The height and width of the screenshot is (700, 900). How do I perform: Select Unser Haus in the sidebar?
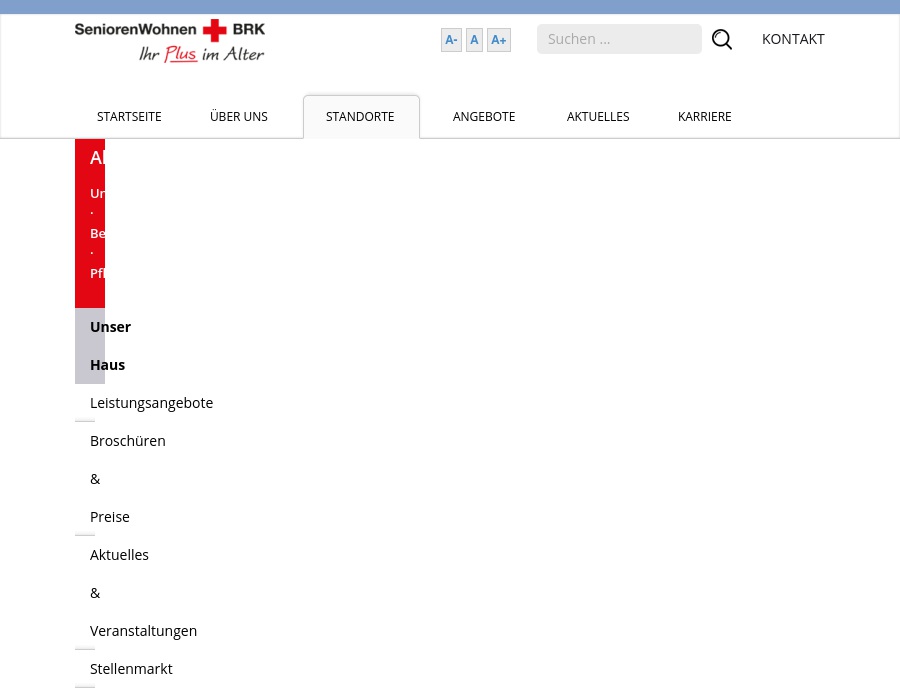point(109,346)
